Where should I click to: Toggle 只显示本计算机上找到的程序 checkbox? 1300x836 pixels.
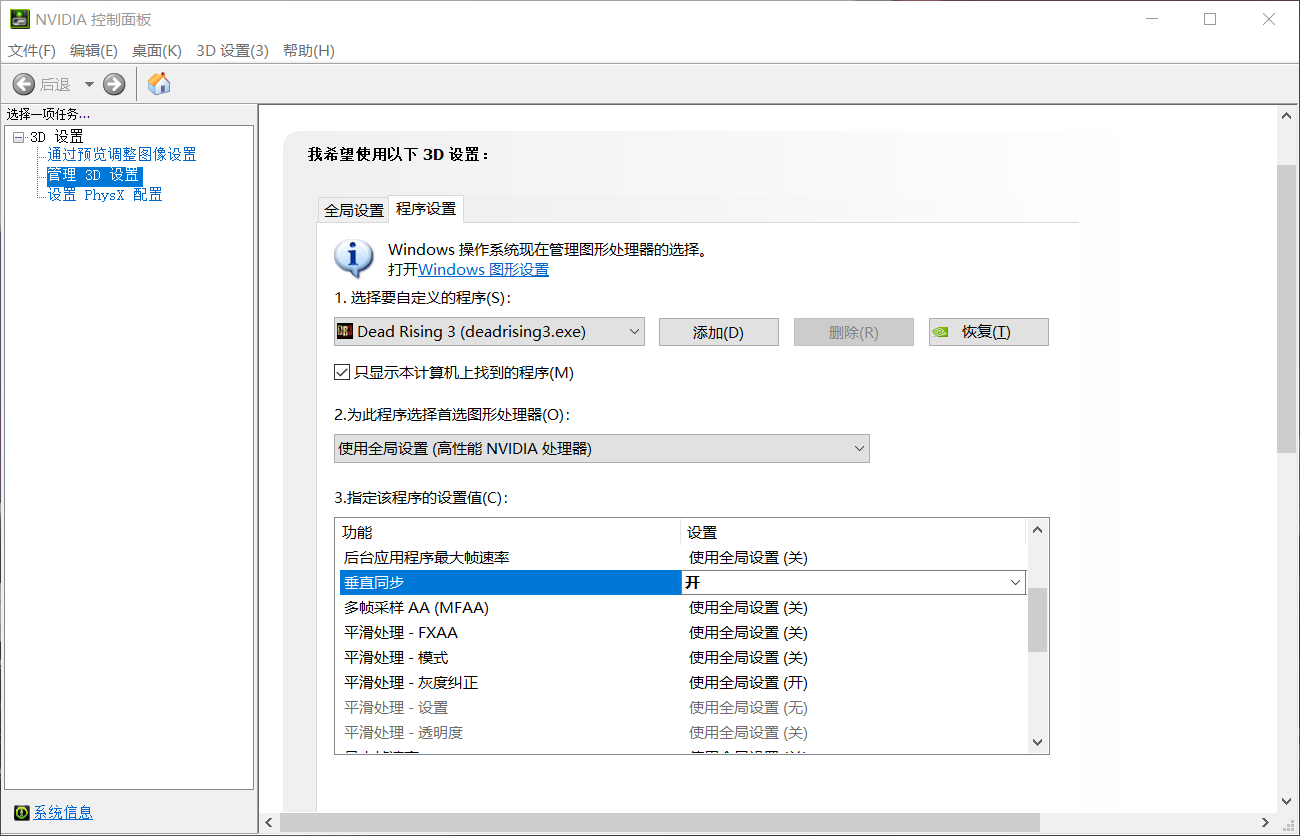[x=342, y=373]
